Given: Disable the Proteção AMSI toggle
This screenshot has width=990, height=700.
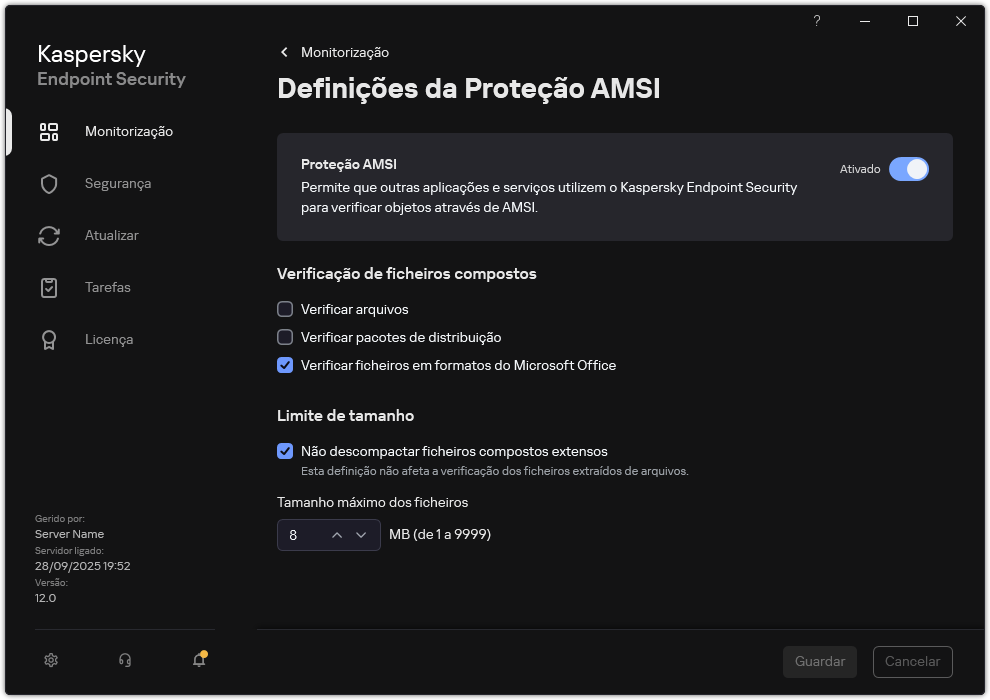Looking at the screenshot, I should pyautogui.click(x=909, y=169).
